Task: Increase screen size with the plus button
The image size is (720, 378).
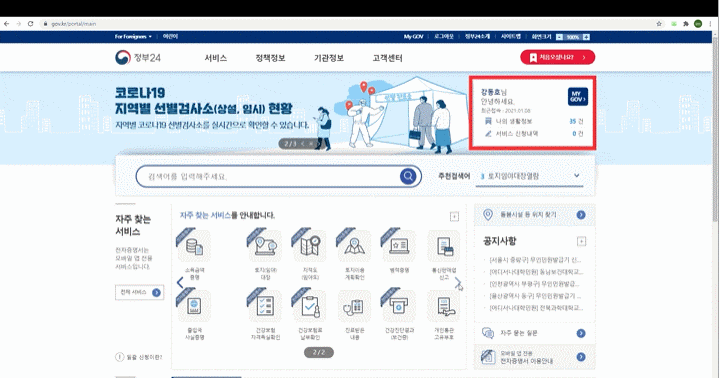Action: coord(586,37)
